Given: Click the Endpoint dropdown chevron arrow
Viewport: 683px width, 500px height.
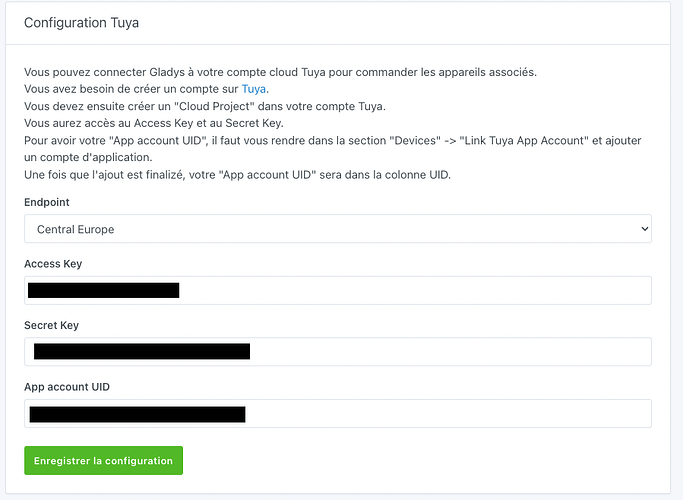Looking at the screenshot, I should [641, 229].
